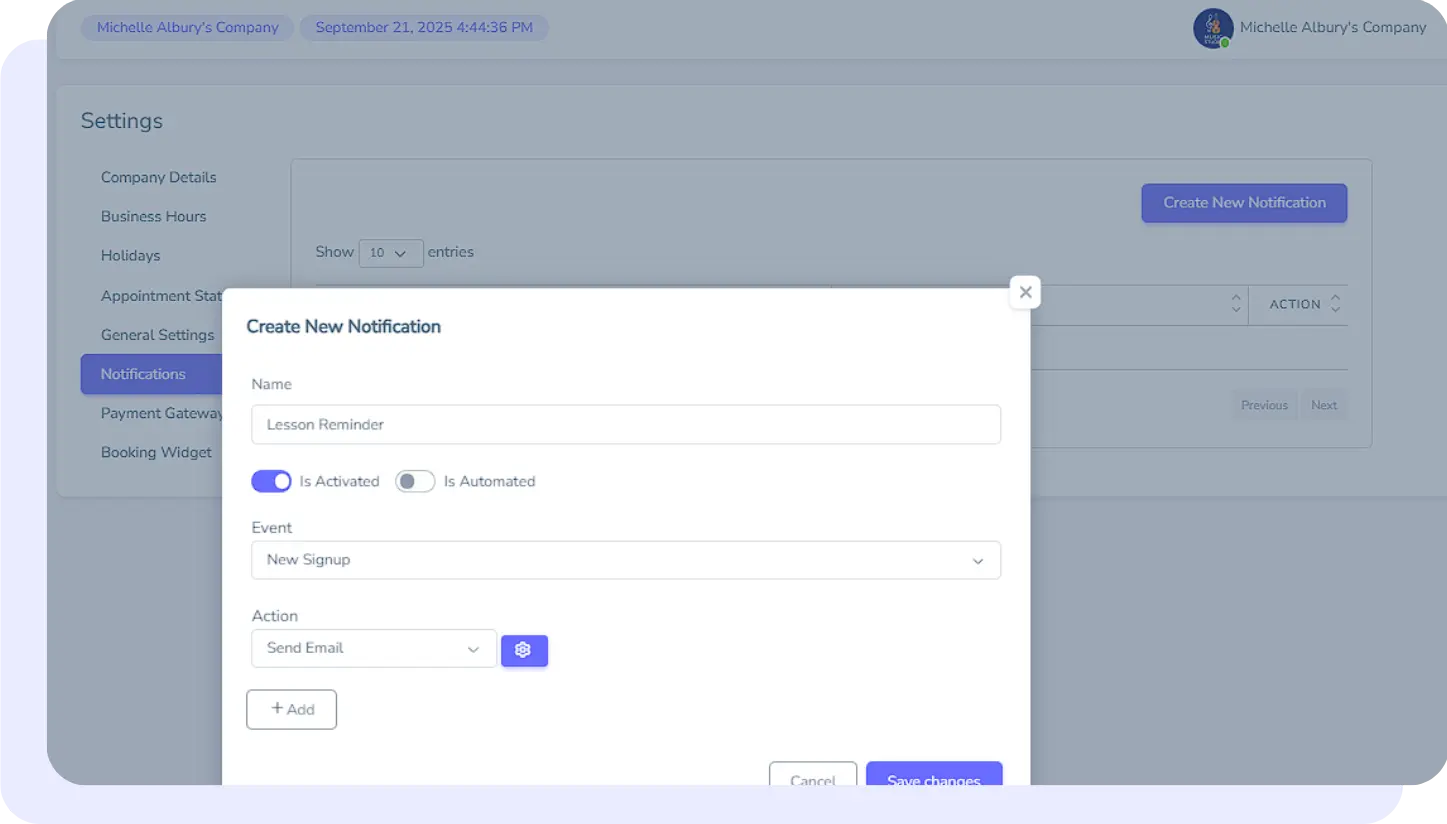
Task: Open the Booking Widget settings
Action: point(156,452)
